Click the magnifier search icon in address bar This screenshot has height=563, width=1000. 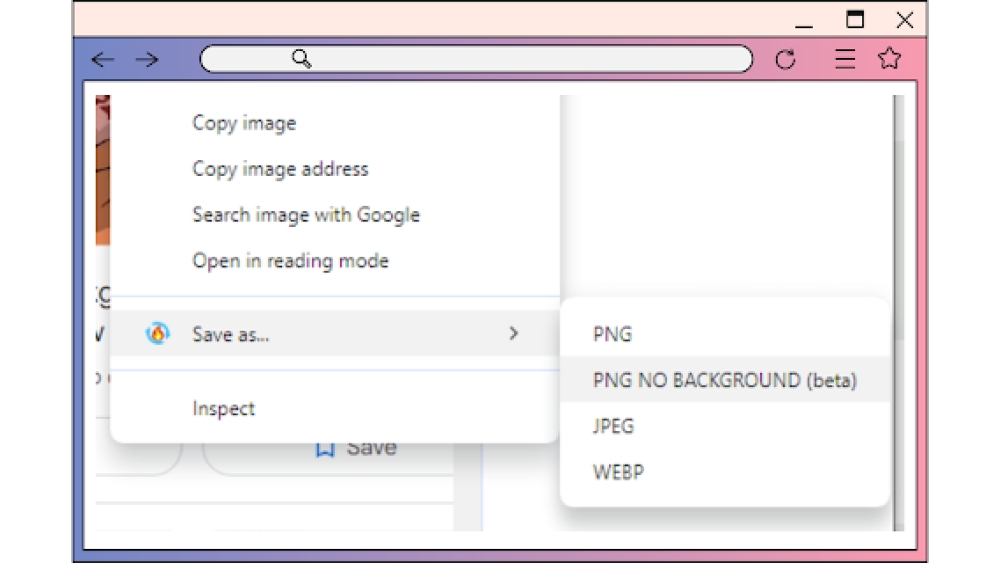301,59
